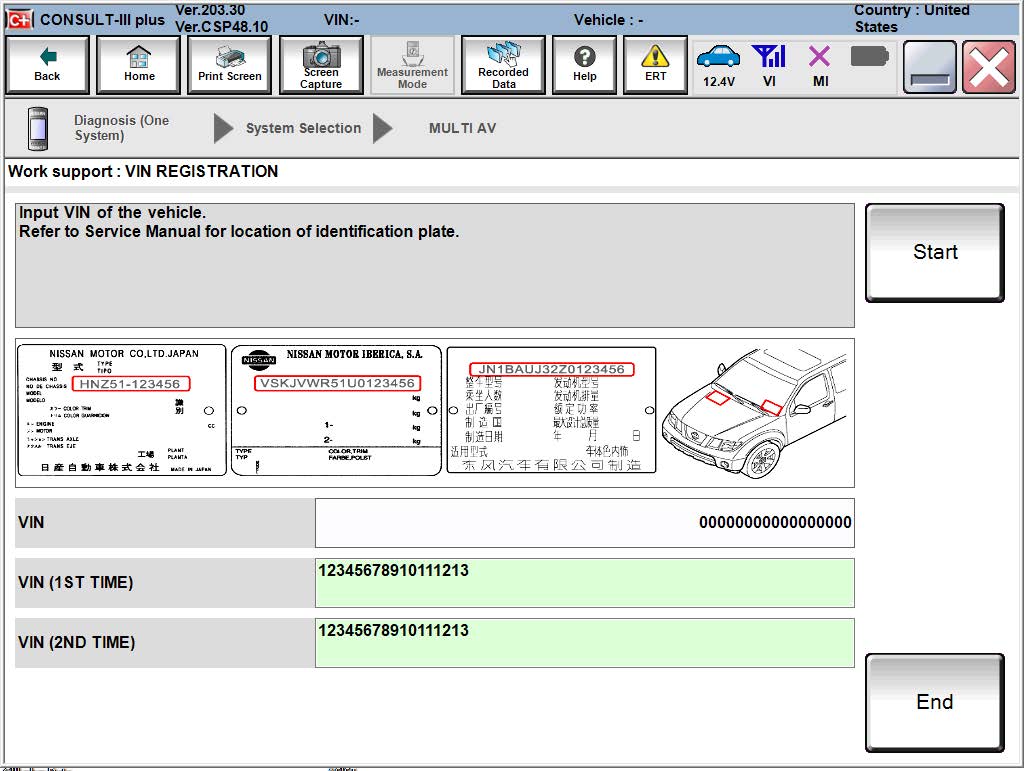Click the Back toolbar button
Image resolution: width=1026 pixels, height=771 pixels.
pos(47,65)
